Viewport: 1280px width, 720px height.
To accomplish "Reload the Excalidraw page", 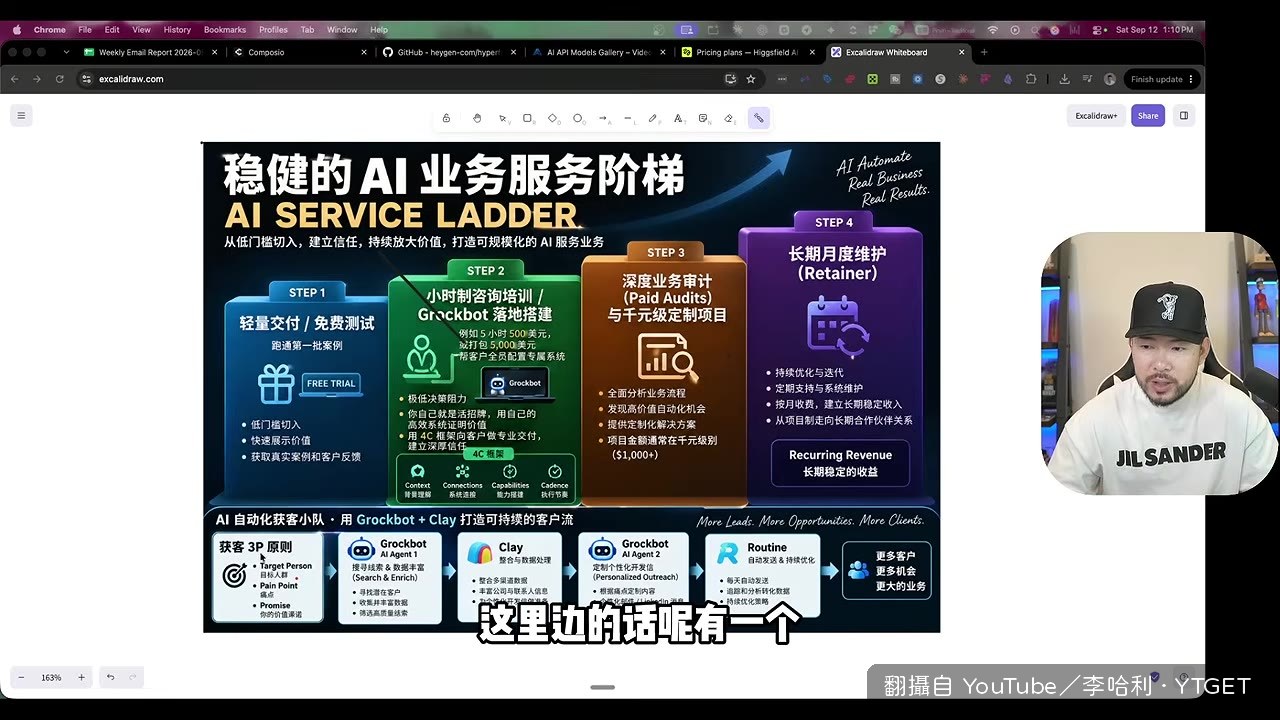I will tap(60, 79).
